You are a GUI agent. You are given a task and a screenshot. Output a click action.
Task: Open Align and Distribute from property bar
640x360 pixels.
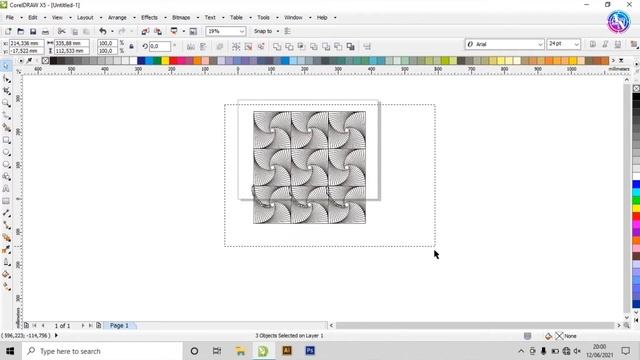[x=367, y=47]
